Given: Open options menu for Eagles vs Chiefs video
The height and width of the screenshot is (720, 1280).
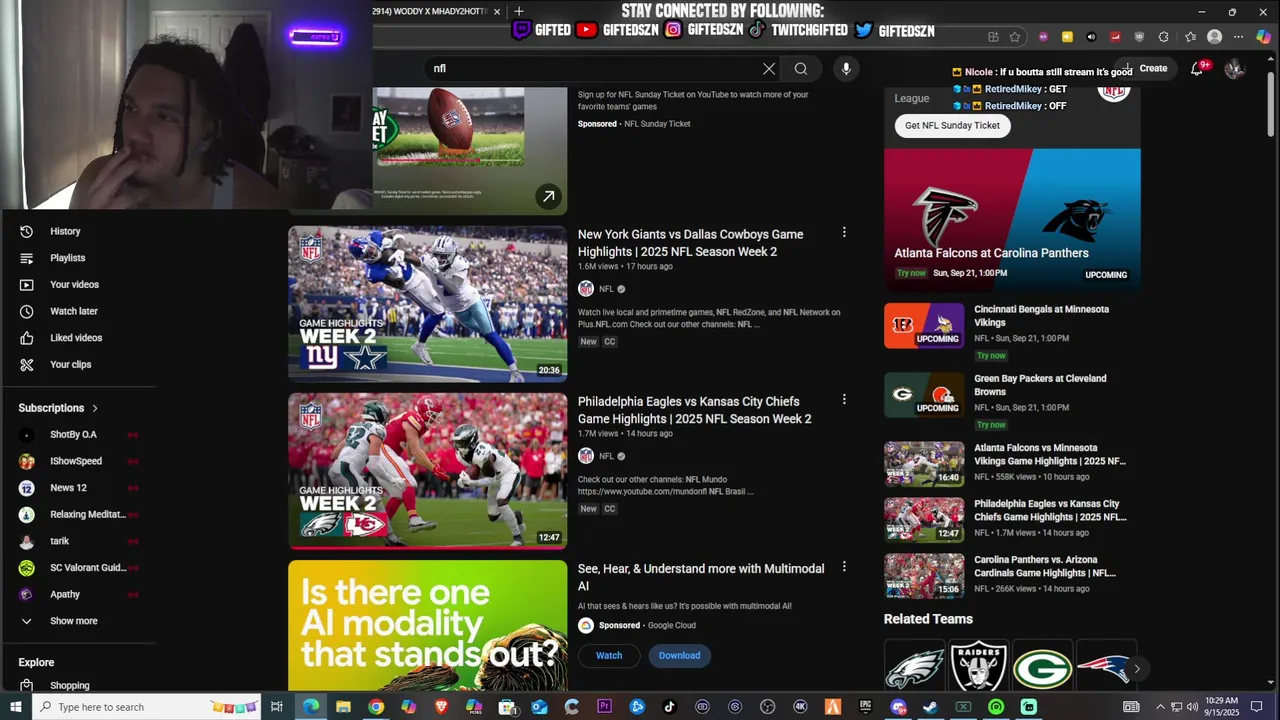Looking at the screenshot, I should [844, 399].
